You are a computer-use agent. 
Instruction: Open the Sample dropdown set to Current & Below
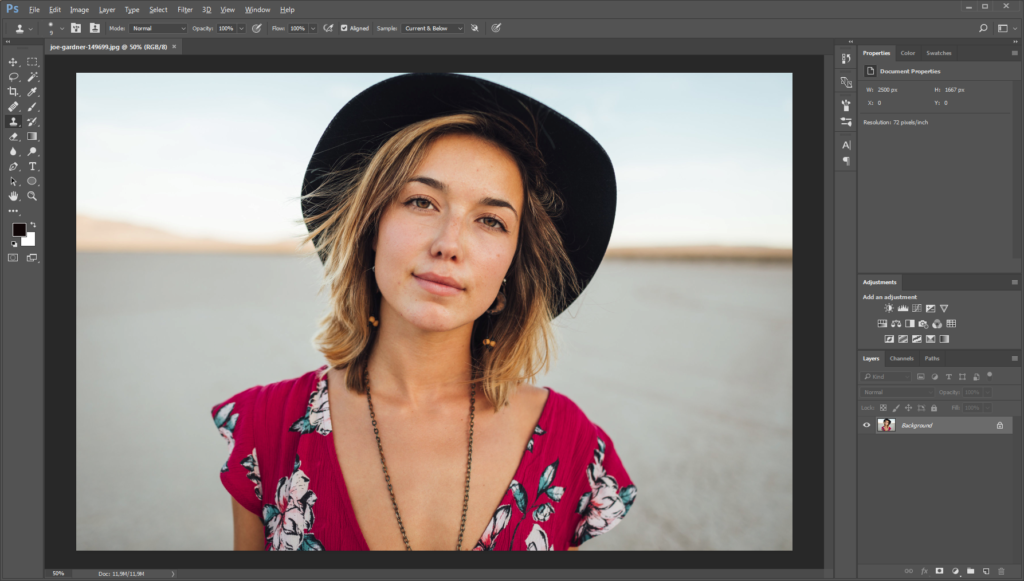[433, 28]
